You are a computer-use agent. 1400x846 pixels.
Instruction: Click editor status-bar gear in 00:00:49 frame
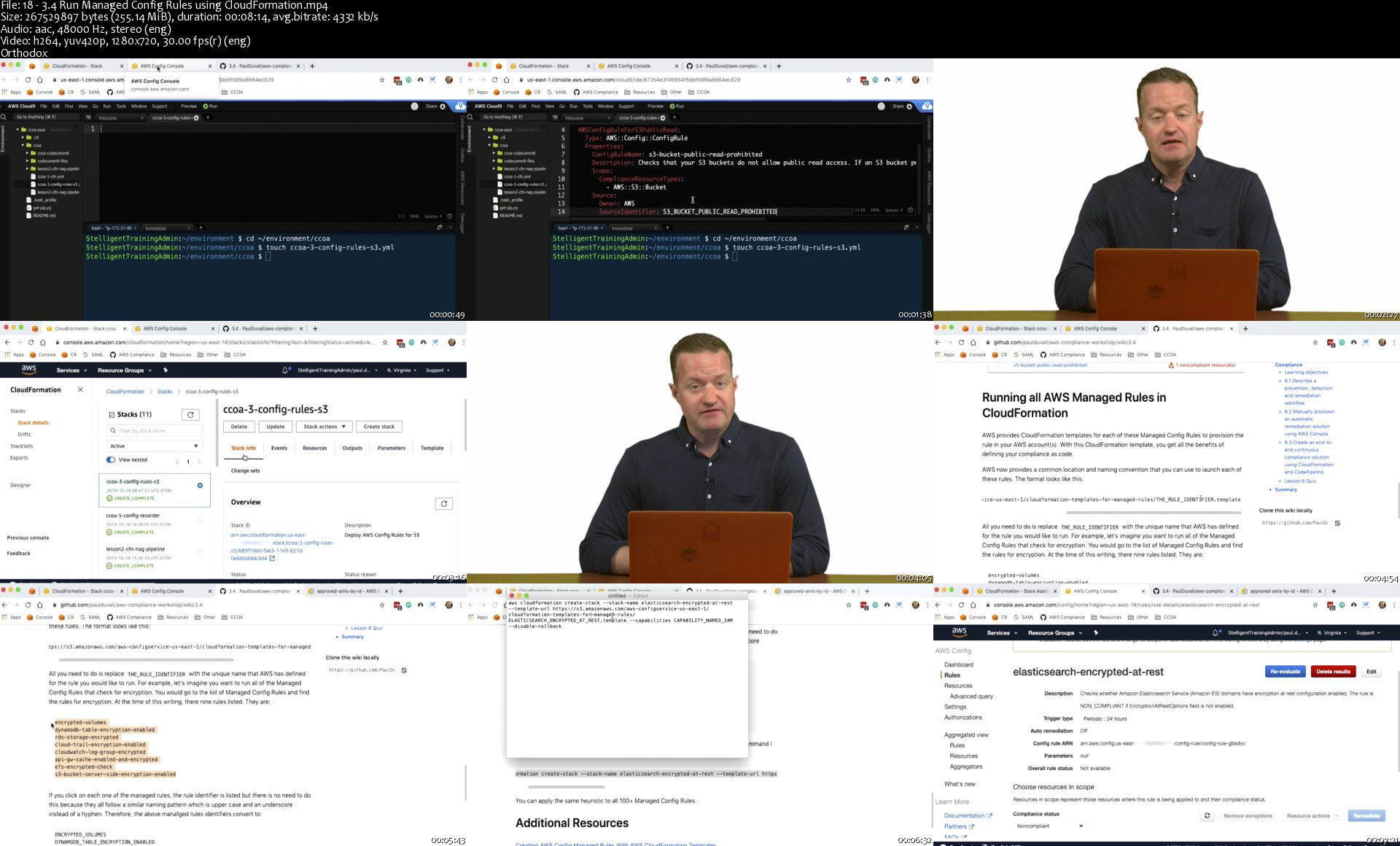pyautogui.click(x=450, y=216)
